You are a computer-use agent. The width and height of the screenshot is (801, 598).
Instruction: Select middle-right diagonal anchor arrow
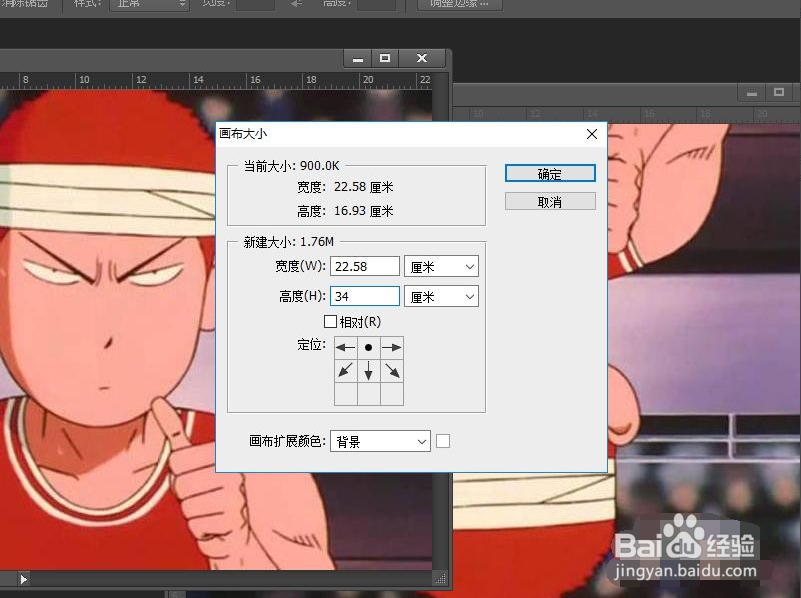tap(392, 371)
